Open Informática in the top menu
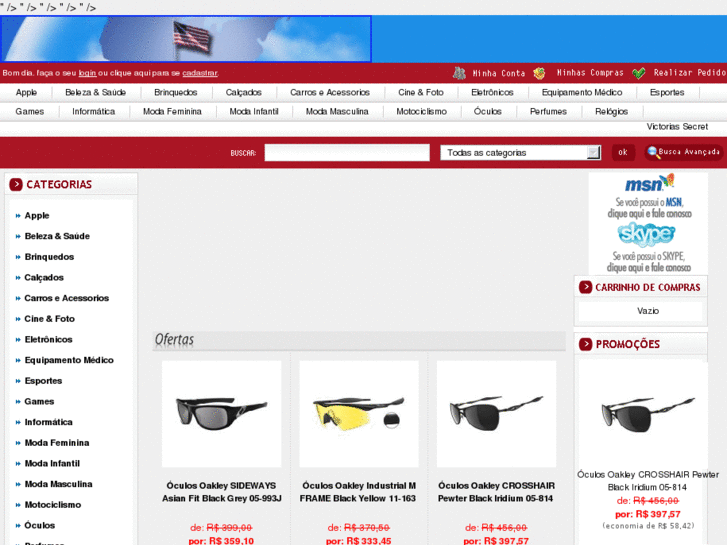Viewport: 727px width, 545px height. tap(93, 111)
